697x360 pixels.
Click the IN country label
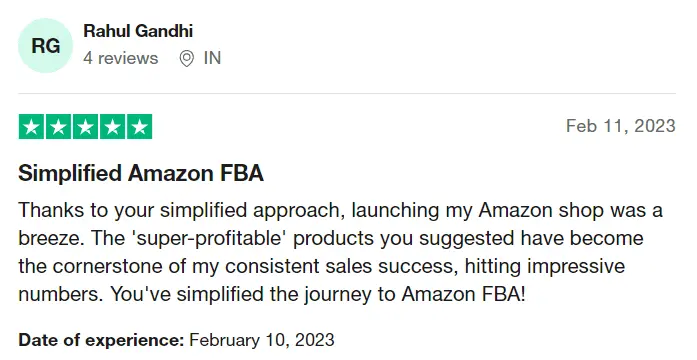(212, 58)
